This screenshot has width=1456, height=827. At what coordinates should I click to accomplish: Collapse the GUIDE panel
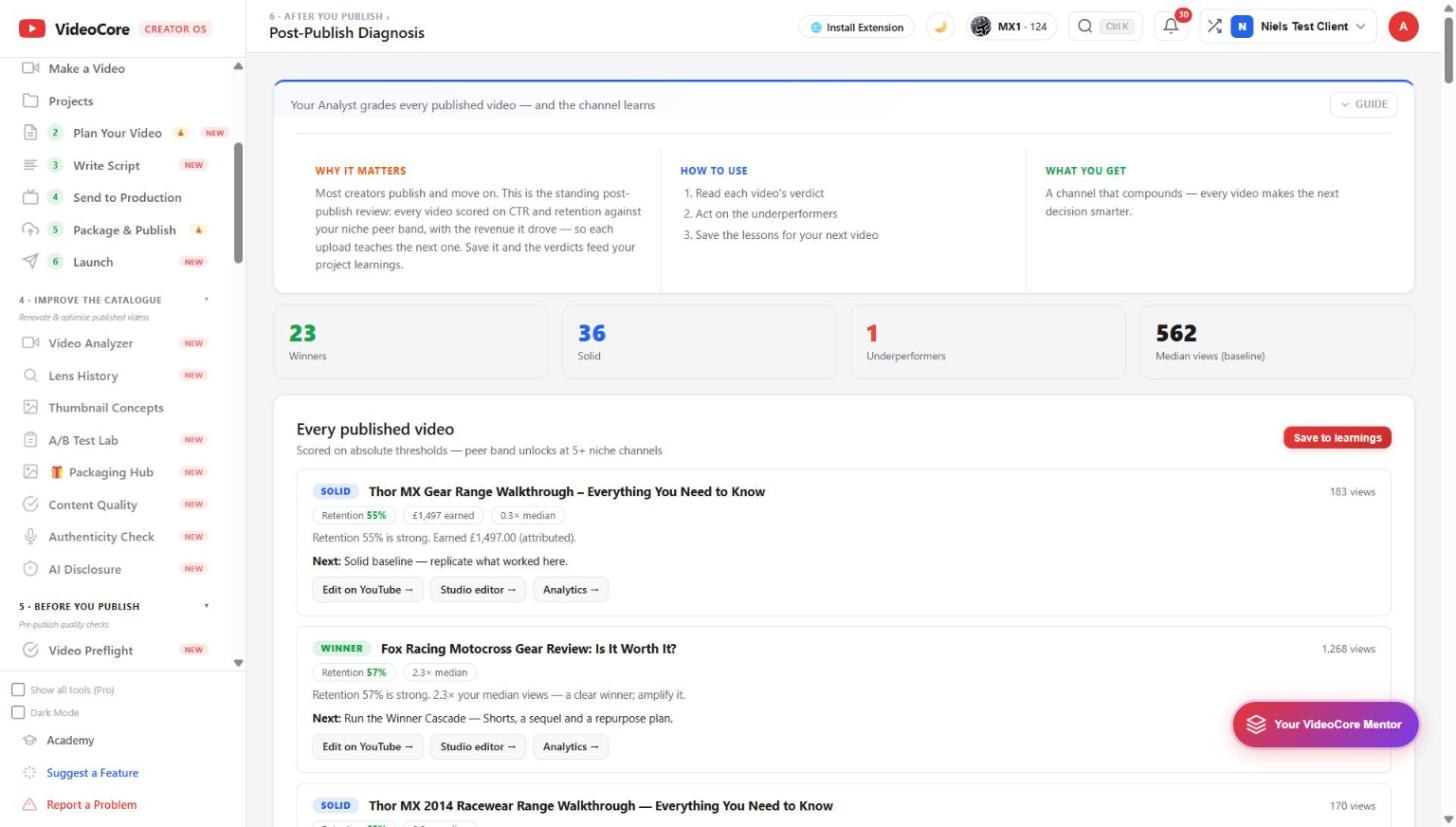coord(1363,104)
